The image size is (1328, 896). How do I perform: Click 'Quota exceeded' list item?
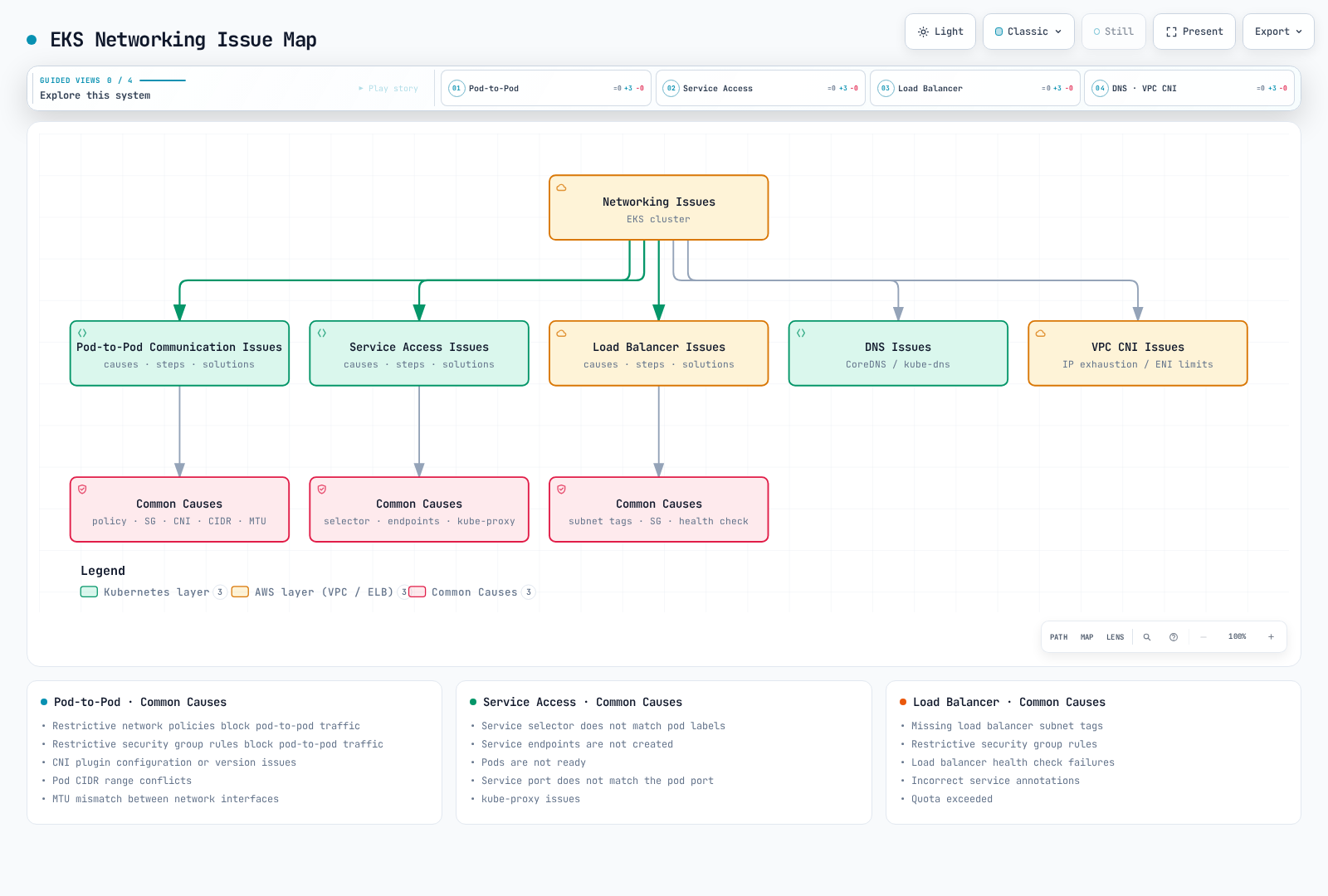tap(952, 799)
